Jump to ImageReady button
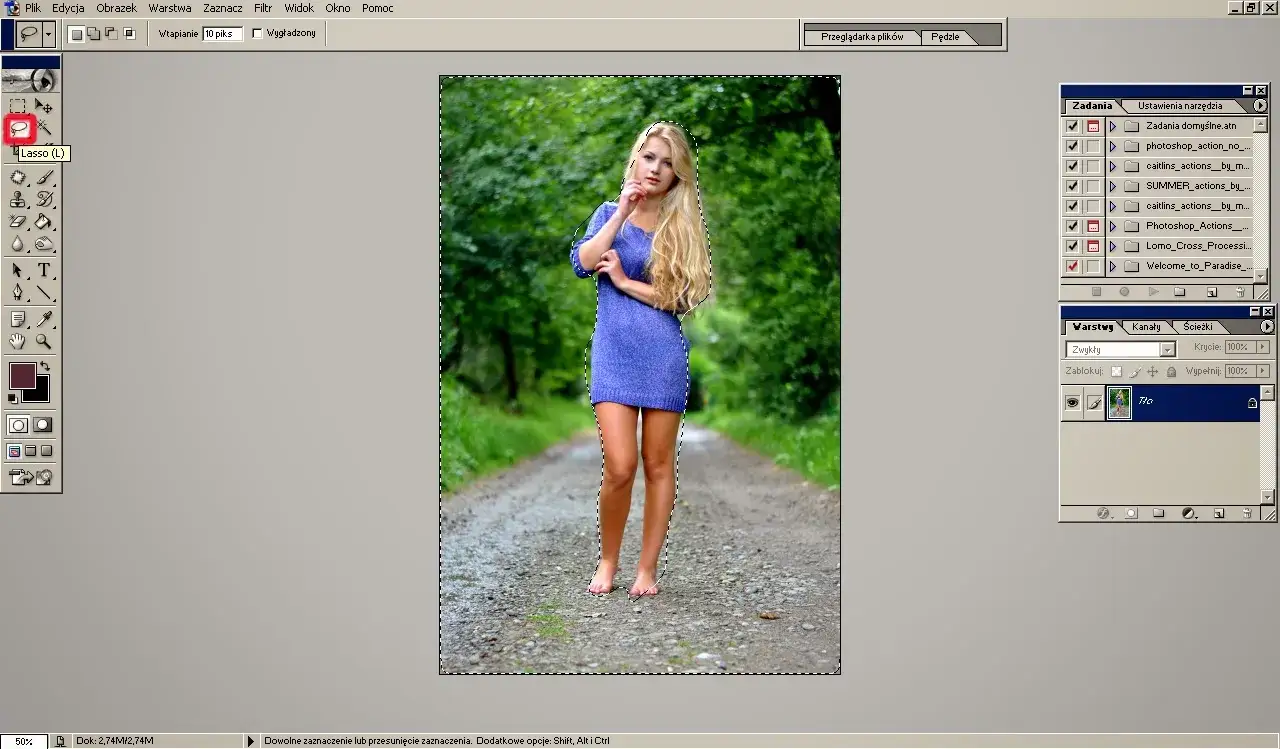Screen dimensions: 1280x749 [30, 477]
